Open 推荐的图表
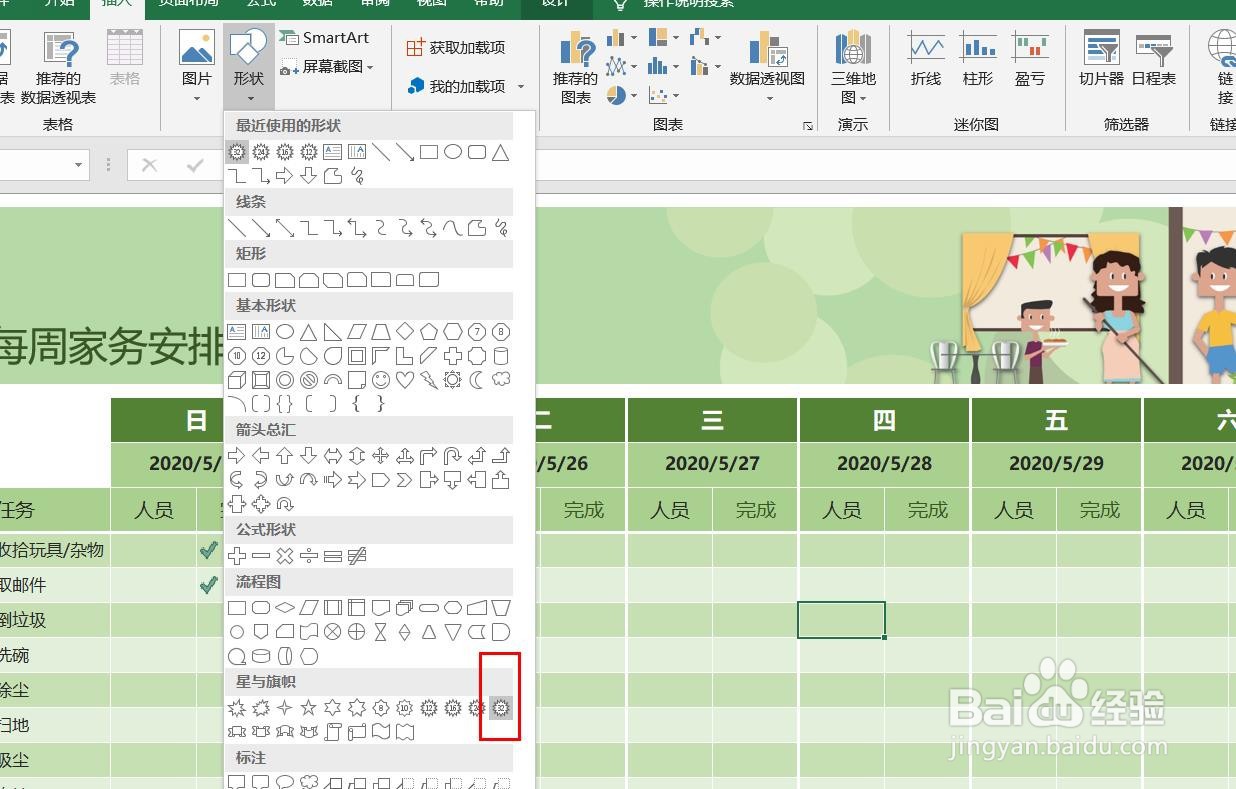 coord(575,66)
